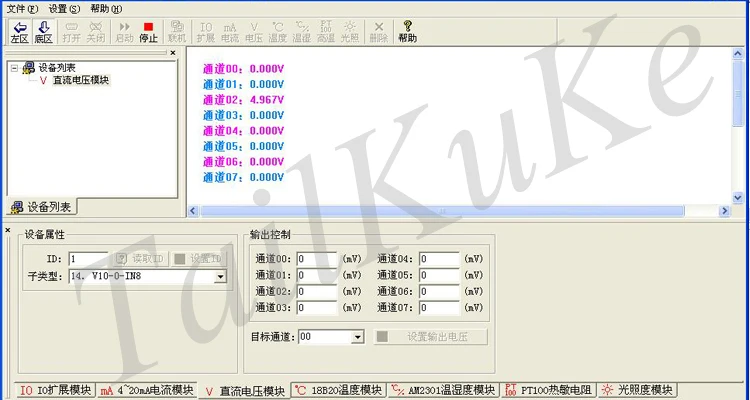Click the 读取ID button
Image resolution: width=750 pixels, height=400 pixels.
[140, 259]
